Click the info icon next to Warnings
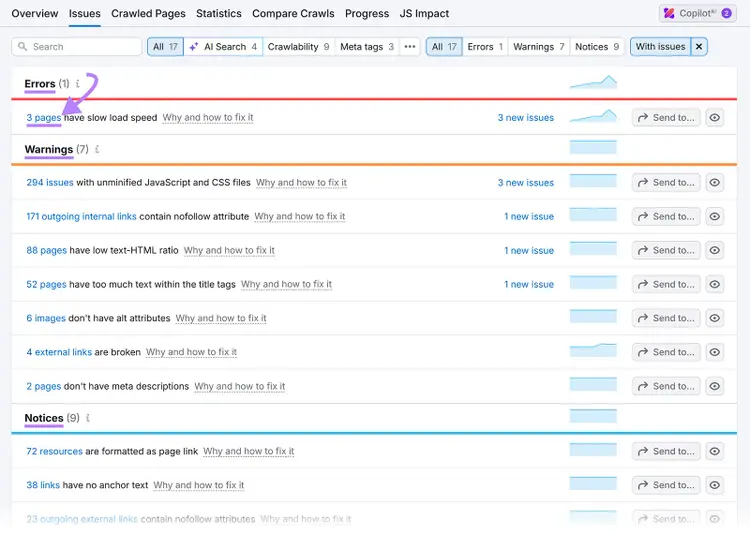750x534 pixels. (97, 149)
